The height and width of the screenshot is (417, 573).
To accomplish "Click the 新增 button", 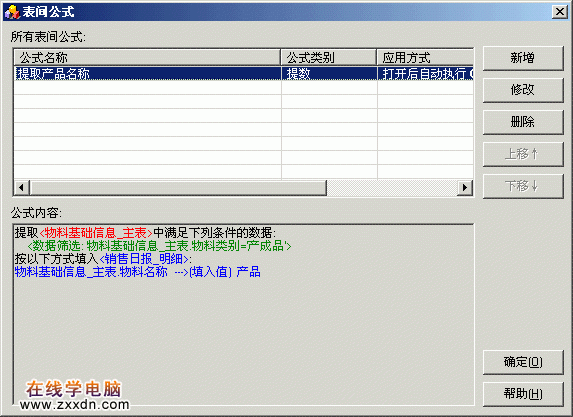I will (523, 58).
